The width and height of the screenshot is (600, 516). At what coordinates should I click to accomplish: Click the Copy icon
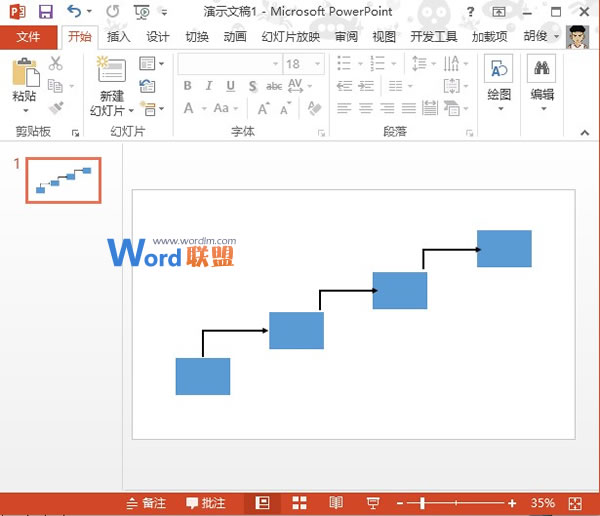click(55, 86)
